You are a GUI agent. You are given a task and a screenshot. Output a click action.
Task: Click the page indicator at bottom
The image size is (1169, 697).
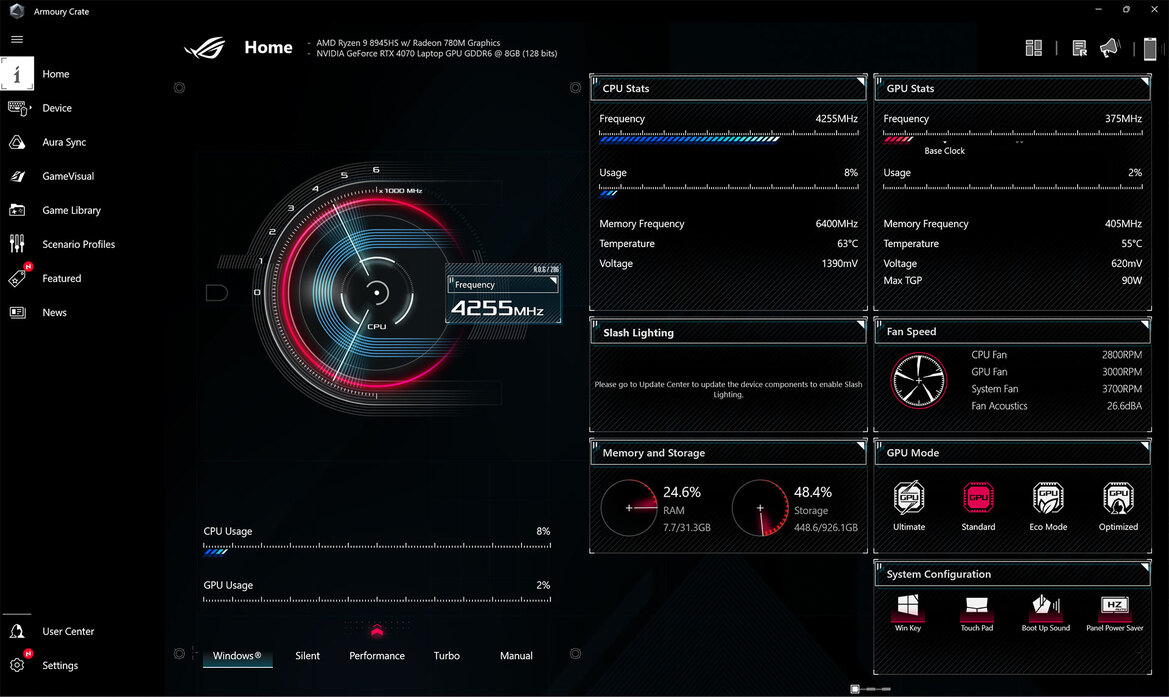point(871,689)
